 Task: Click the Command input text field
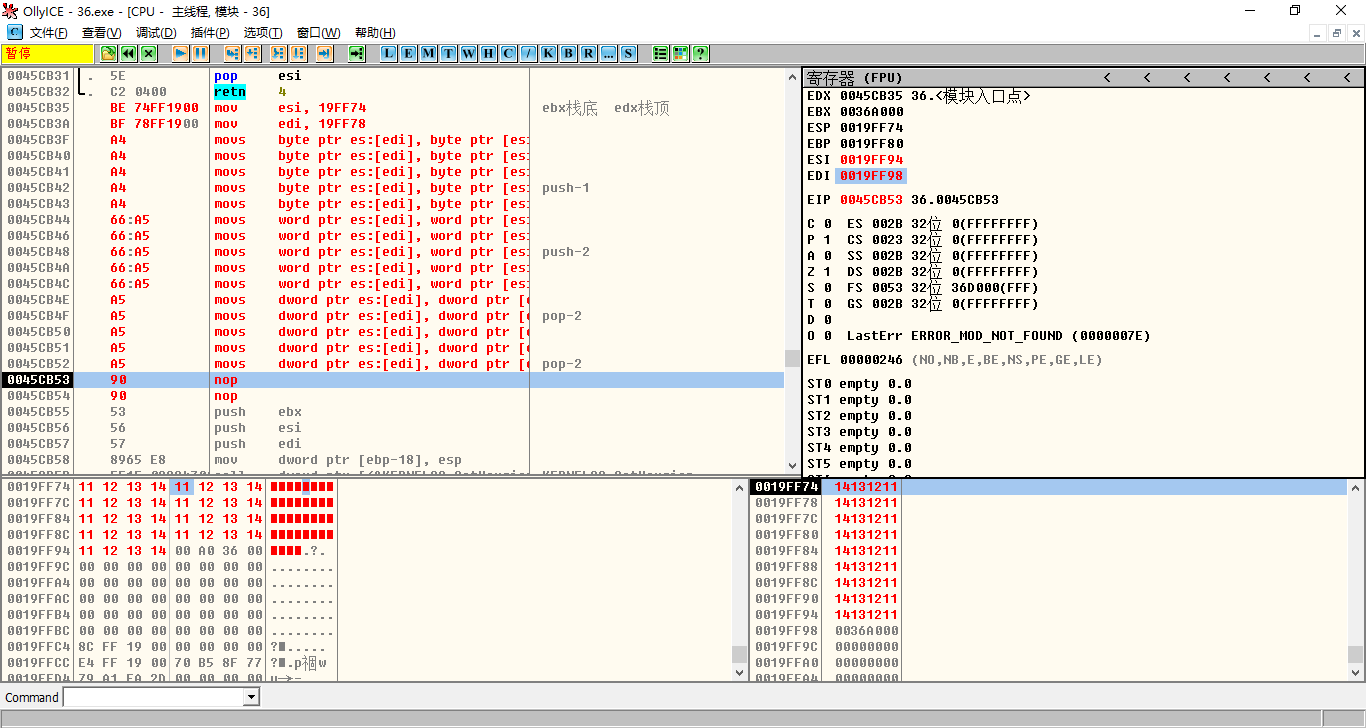tap(152, 697)
